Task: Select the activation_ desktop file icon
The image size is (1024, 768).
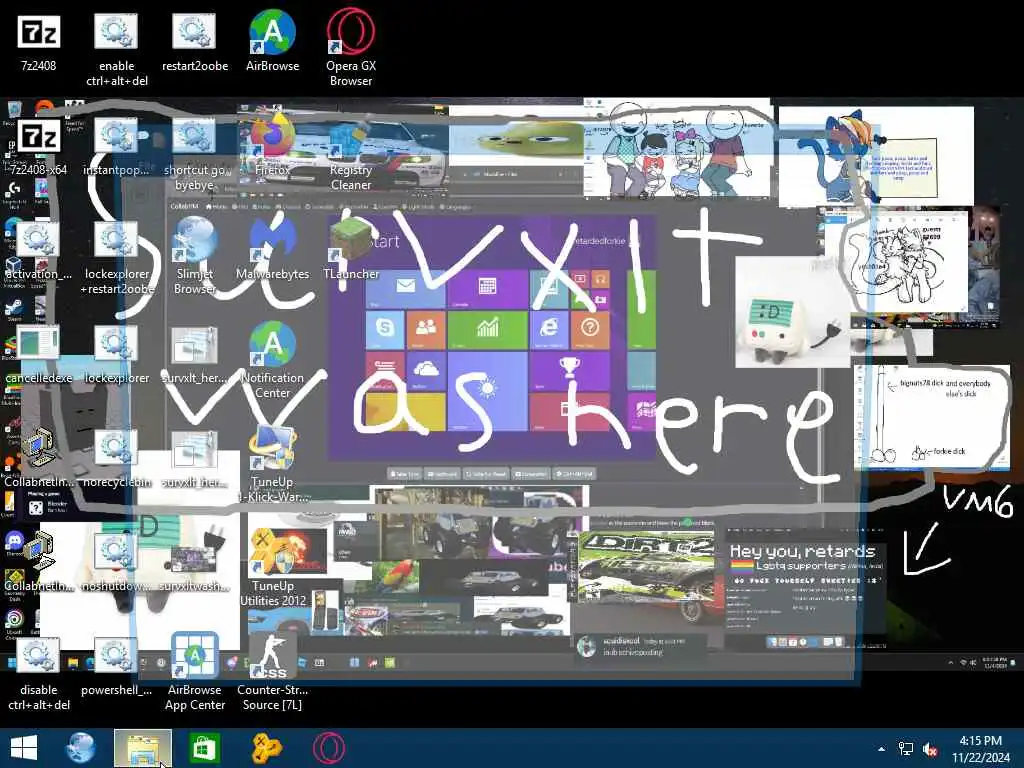Action: pos(39,251)
